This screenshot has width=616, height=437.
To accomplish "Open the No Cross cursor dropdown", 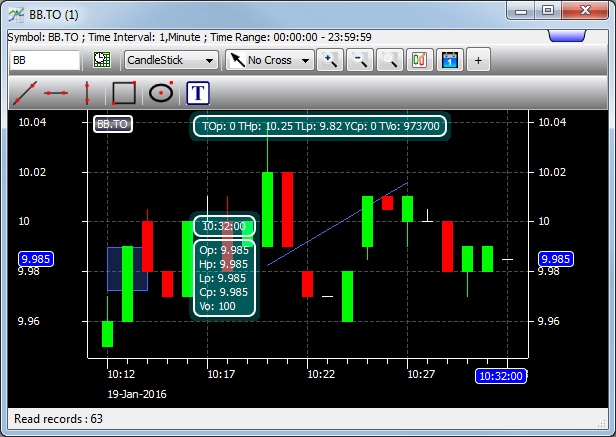I will 269,60.
